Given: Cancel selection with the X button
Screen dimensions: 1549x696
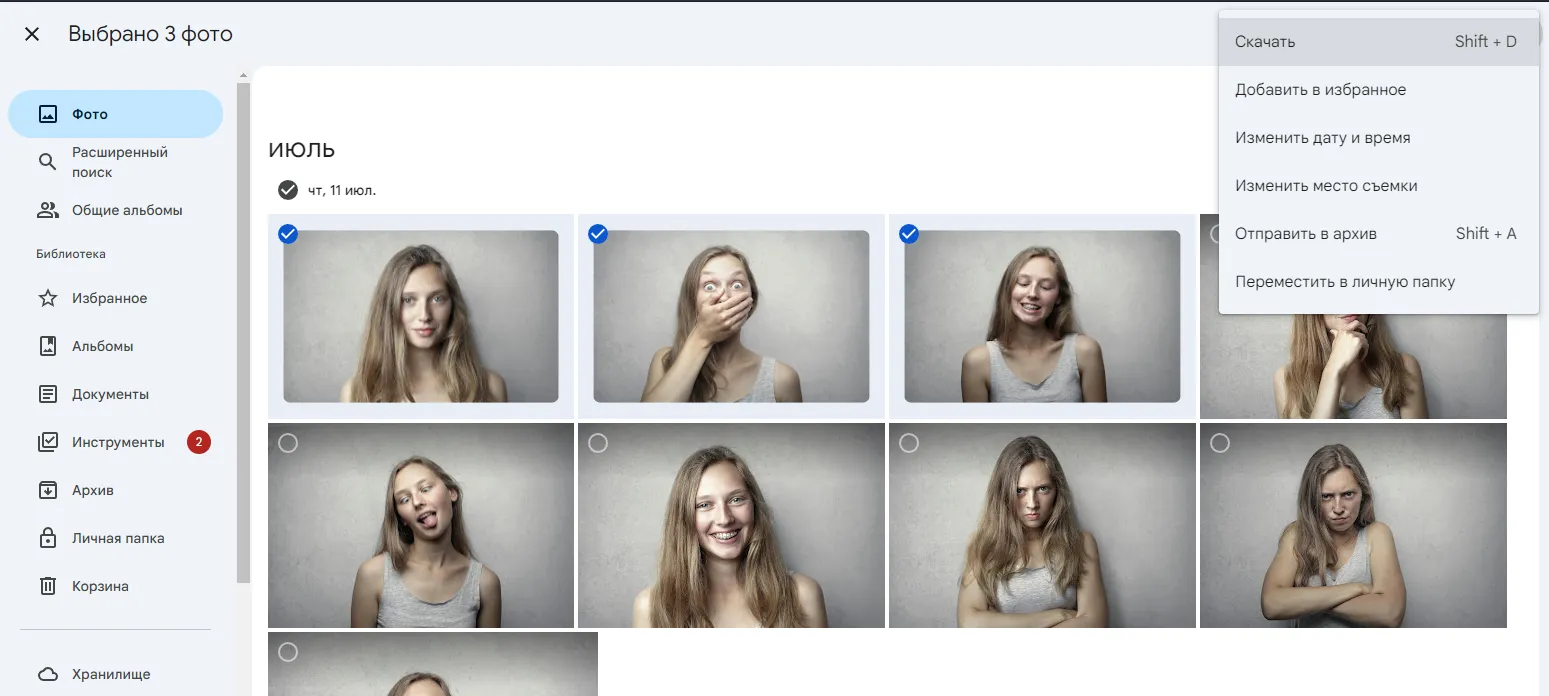Looking at the screenshot, I should [31, 33].
